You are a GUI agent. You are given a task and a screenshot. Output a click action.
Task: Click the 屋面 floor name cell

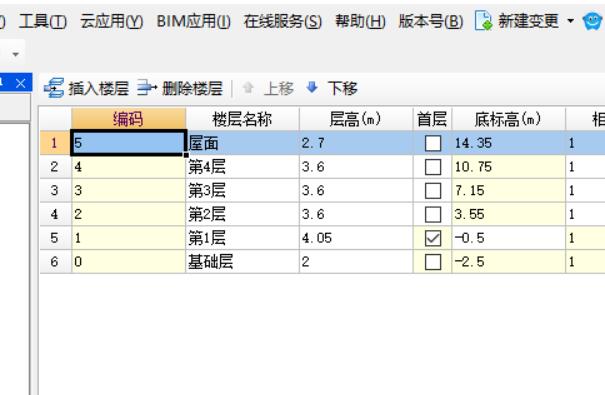tap(242, 143)
